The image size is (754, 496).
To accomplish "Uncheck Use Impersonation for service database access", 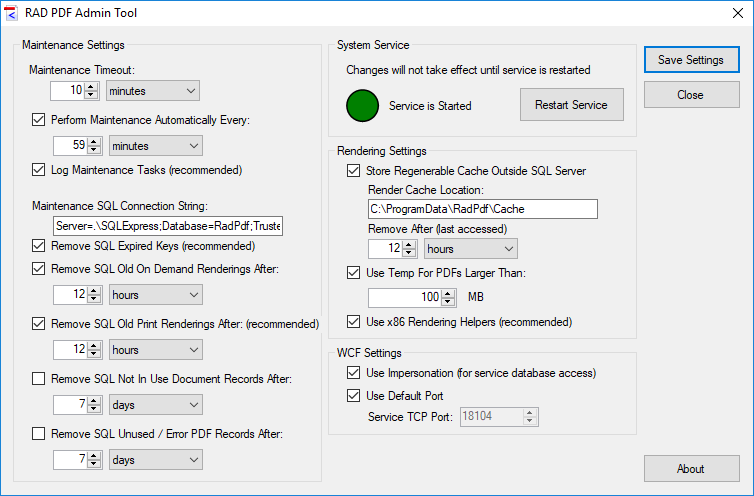I will [353, 373].
